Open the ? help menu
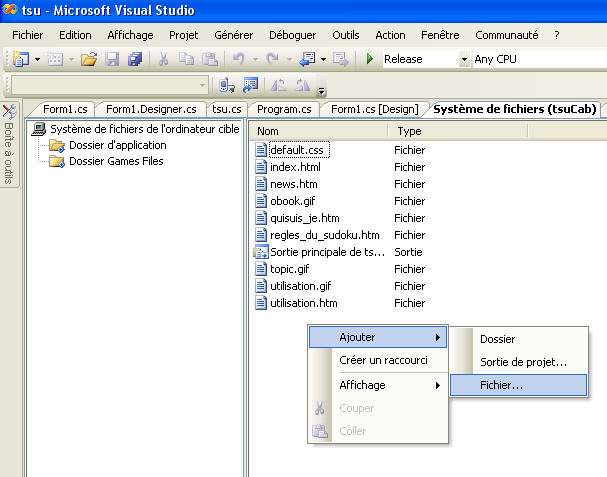607x477 pixels. coord(556,35)
